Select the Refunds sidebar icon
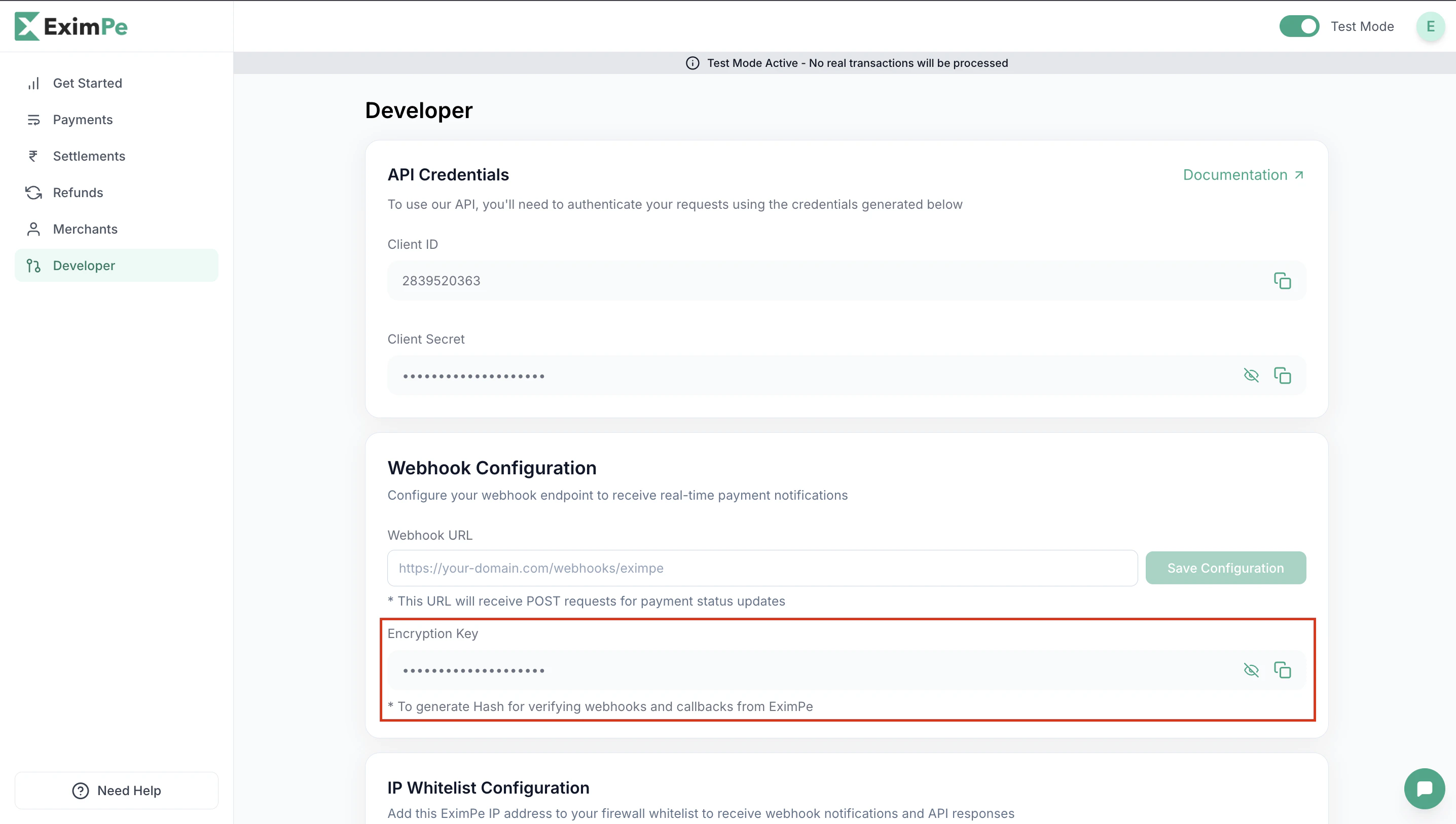 coord(33,193)
